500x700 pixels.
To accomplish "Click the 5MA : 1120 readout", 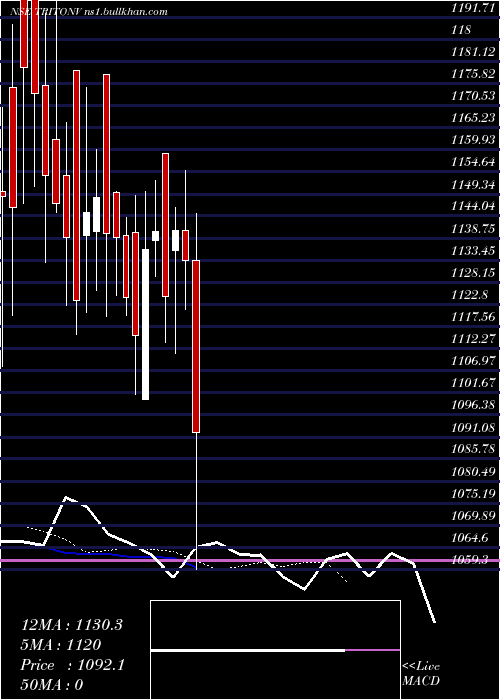I will [x=61, y=645].
